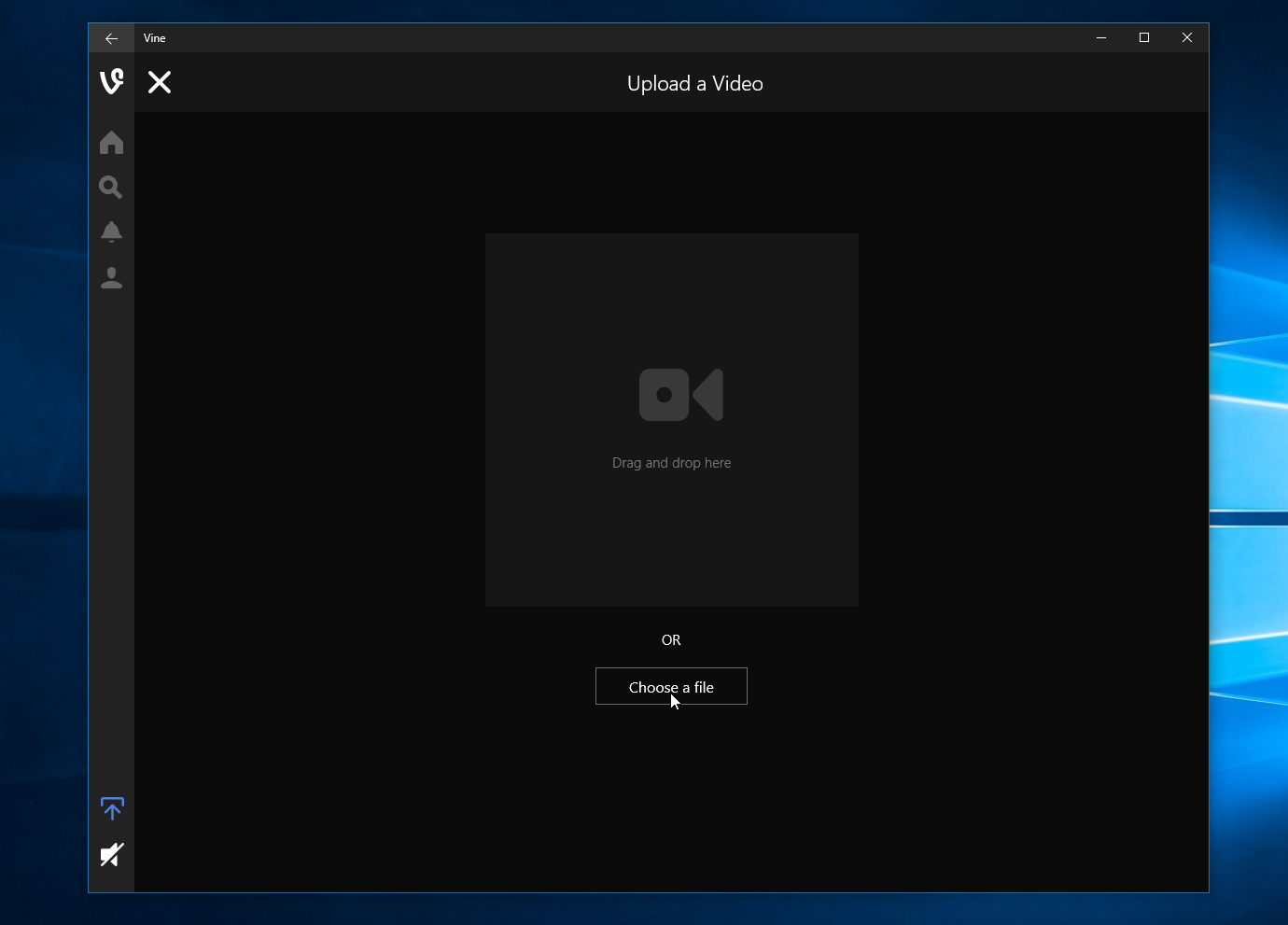Click the Choose a file button

coord(671,686)
